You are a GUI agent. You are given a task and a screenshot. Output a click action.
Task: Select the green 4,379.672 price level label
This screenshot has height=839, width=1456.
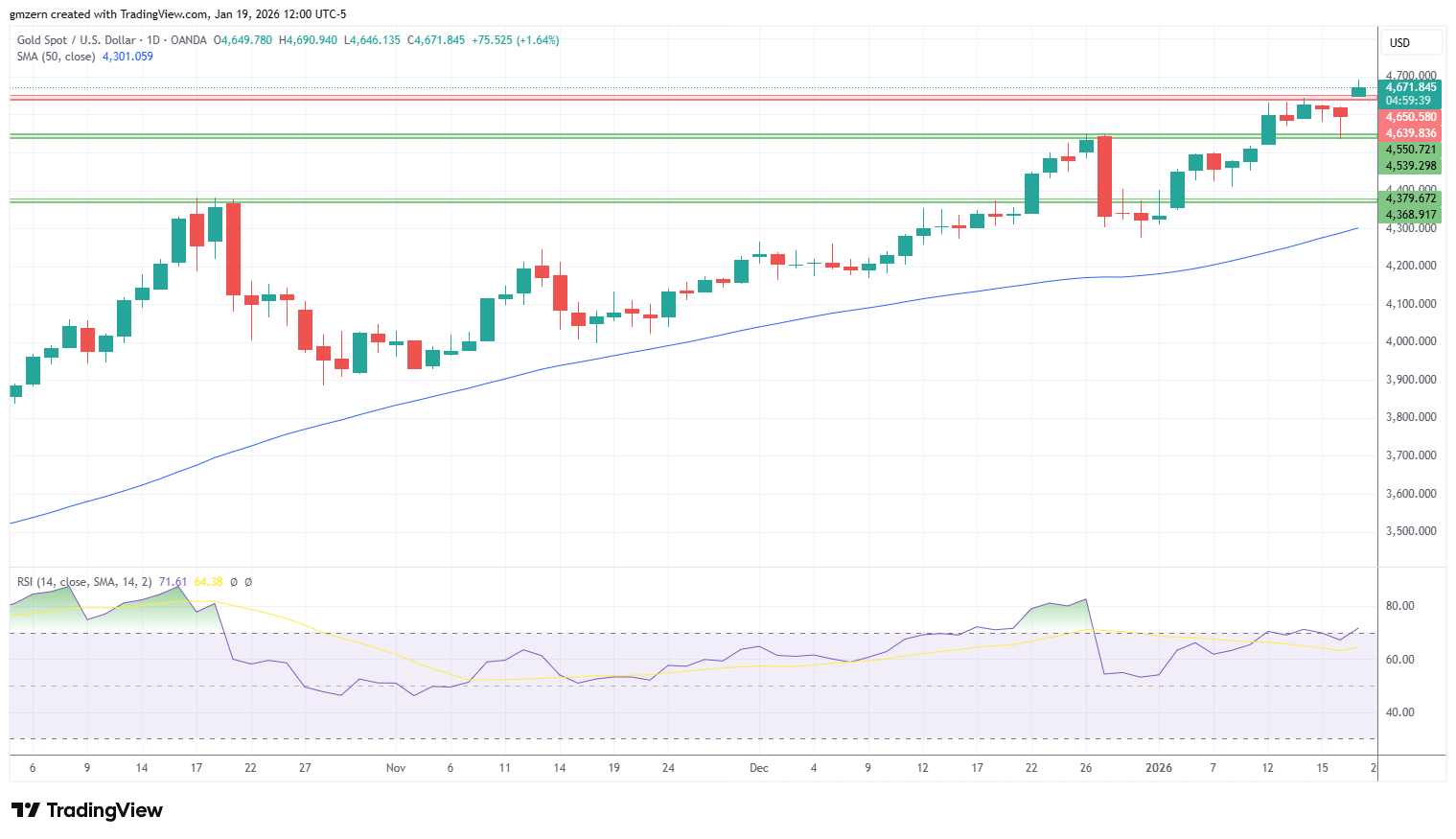click(1410, 198)
